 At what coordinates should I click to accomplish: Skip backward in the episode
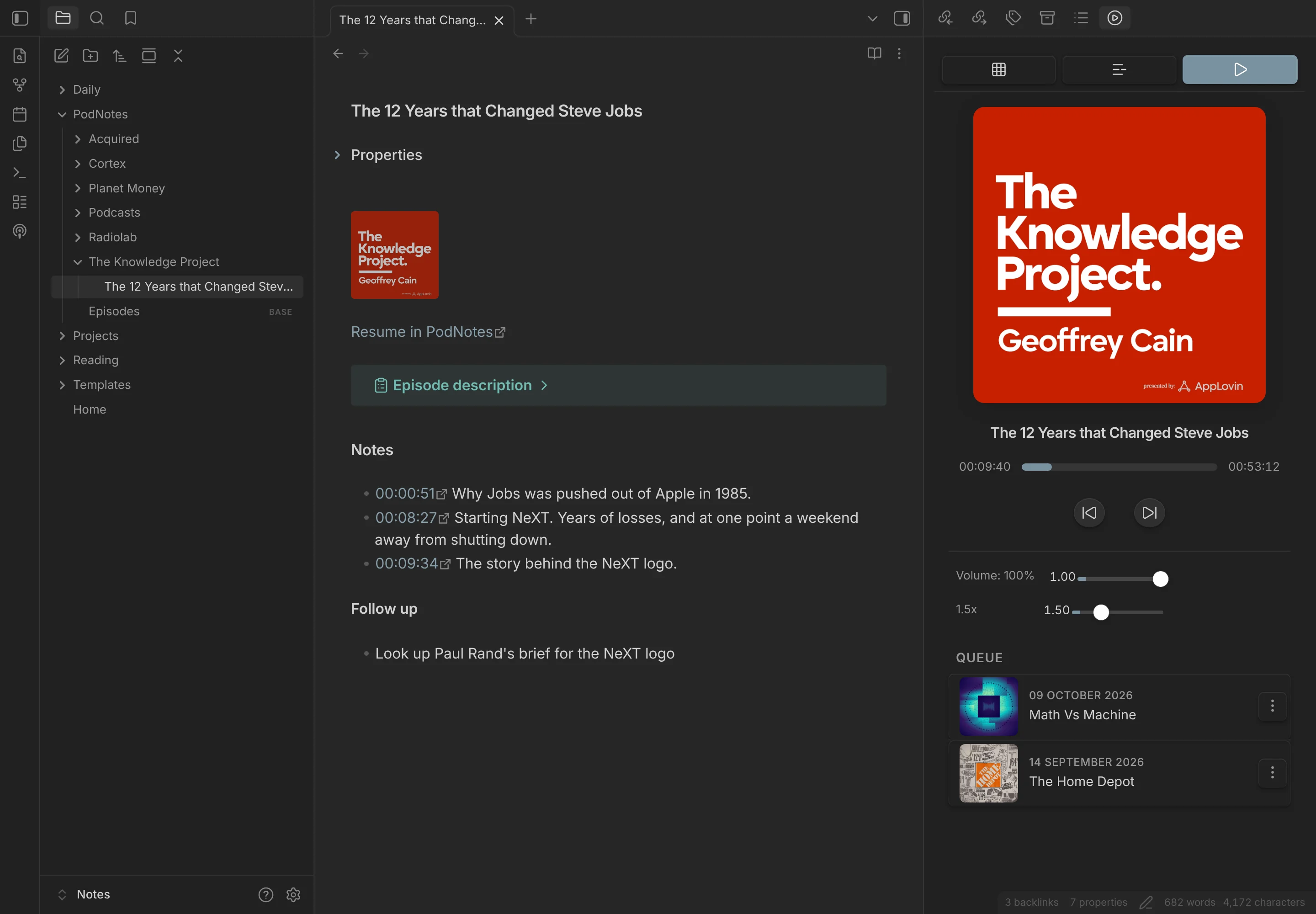click(1088, 513)
